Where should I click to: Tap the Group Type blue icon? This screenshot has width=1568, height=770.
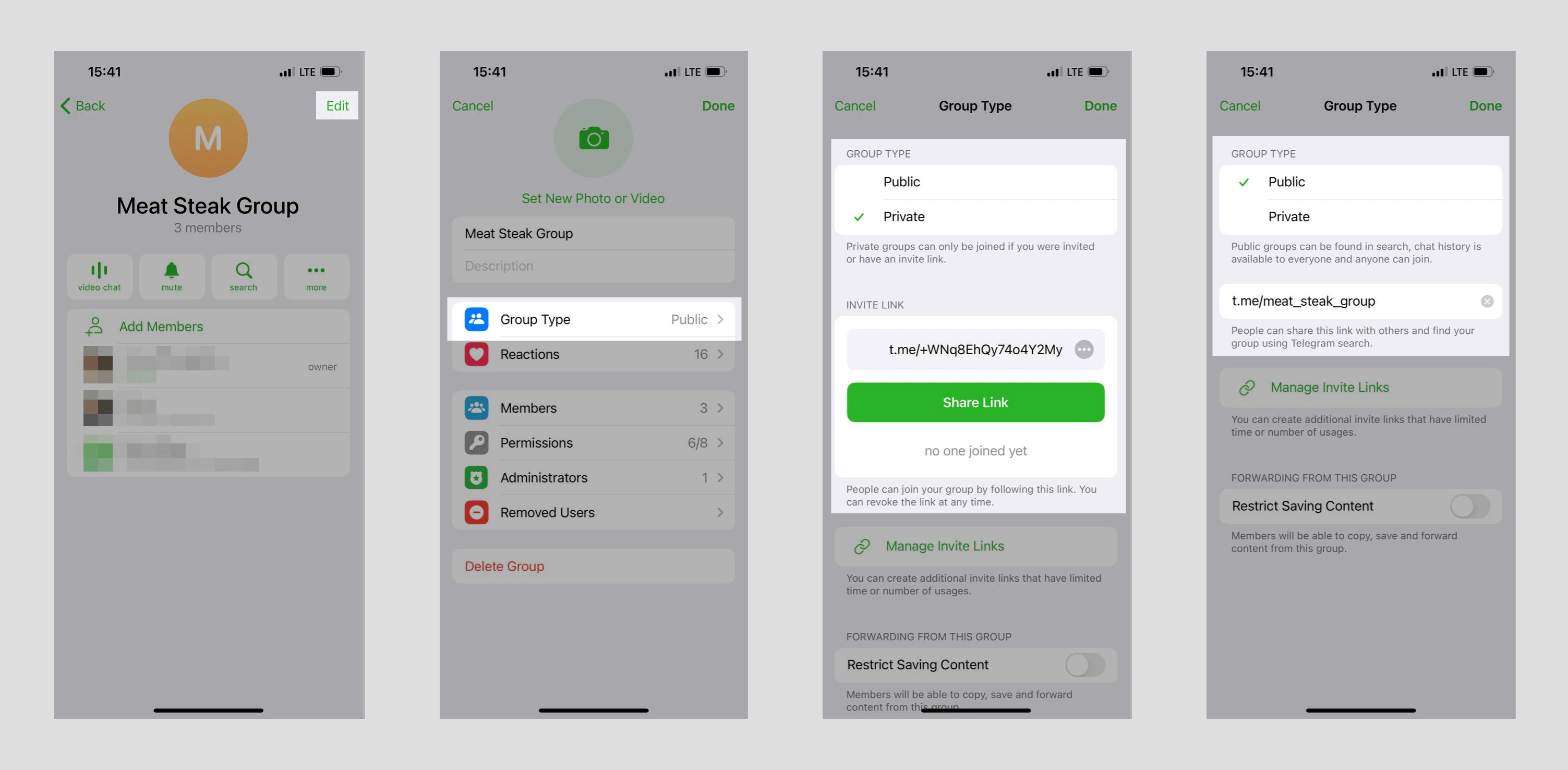point(477,319)
